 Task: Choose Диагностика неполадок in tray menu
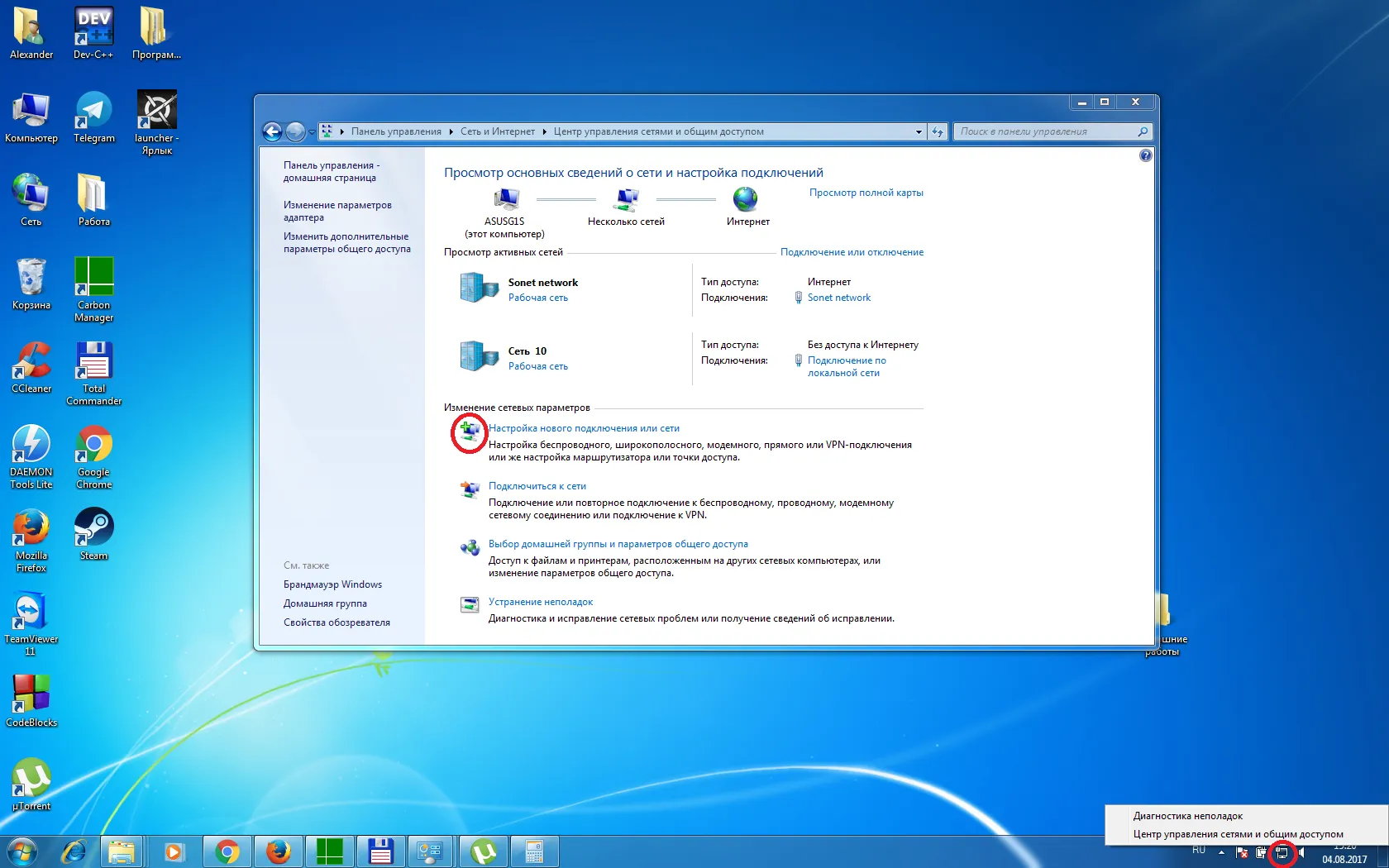[1188, 816]
